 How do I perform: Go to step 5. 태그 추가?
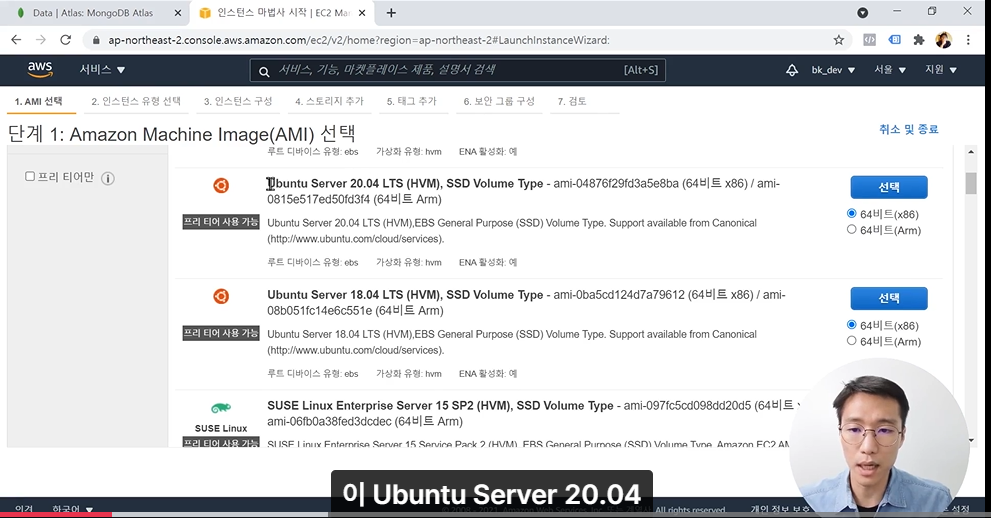[x=411, y=101]
